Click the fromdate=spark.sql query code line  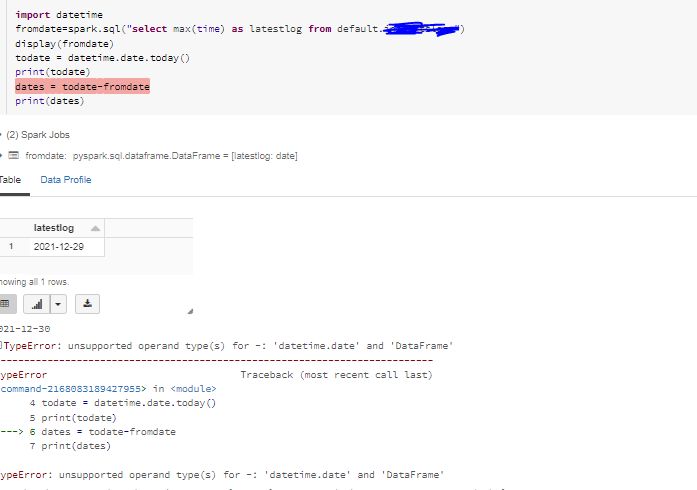pos(240,29)
